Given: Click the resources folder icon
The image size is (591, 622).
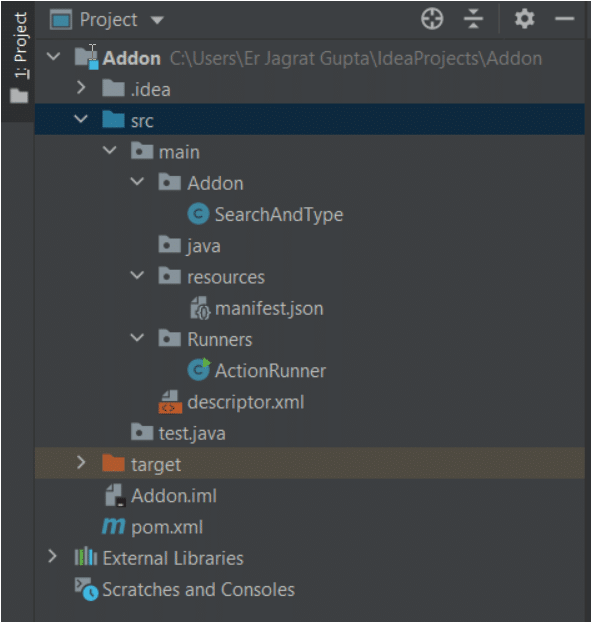Looking at the screenshot, I should [170, 275].
